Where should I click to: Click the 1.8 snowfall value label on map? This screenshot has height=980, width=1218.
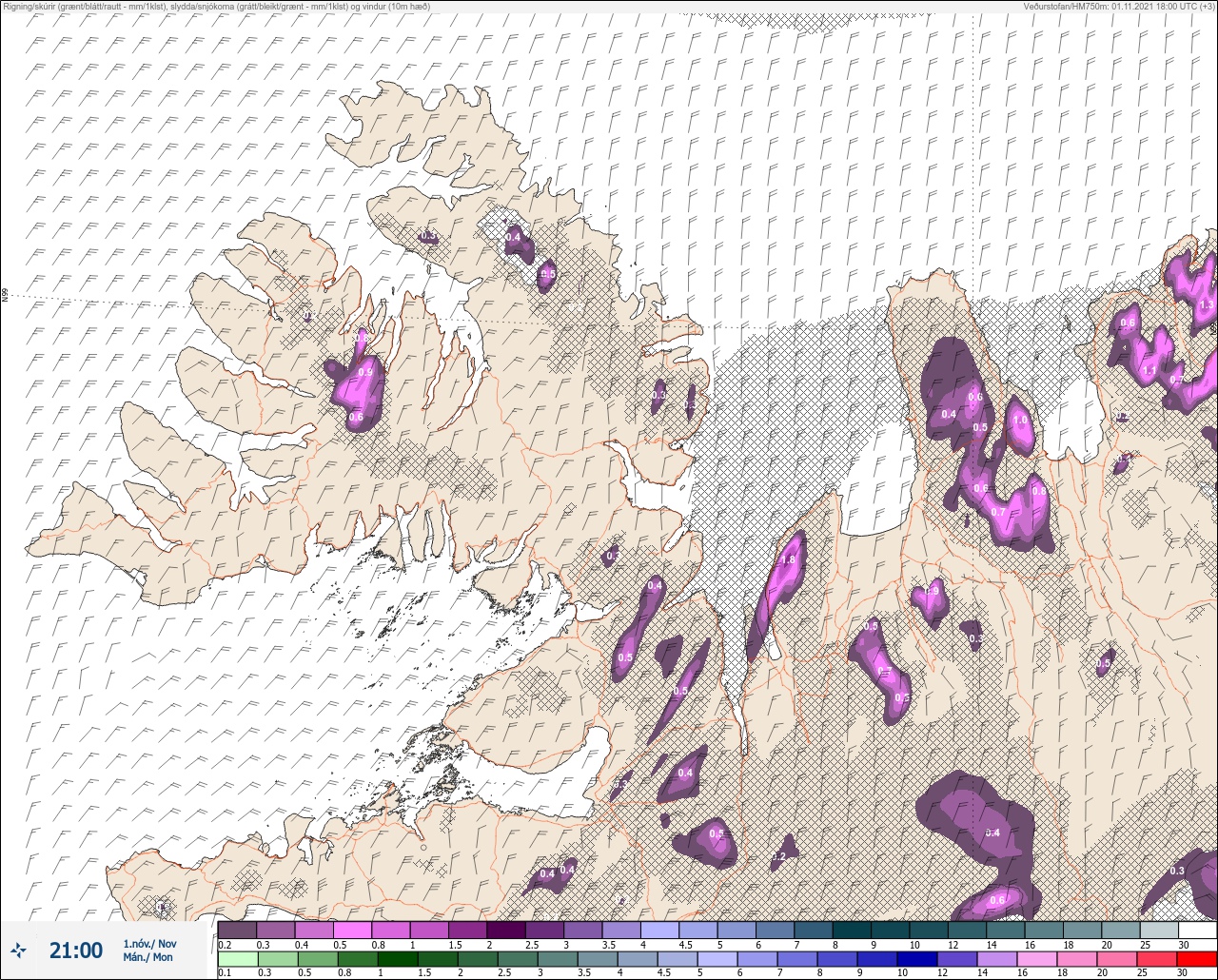pyautogui.click(x=787, y=560)
